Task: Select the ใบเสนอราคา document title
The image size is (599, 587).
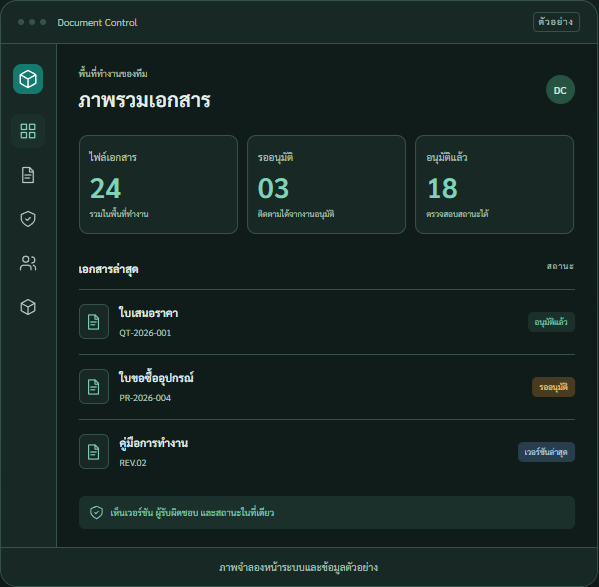Action: [x=148, y=313]
